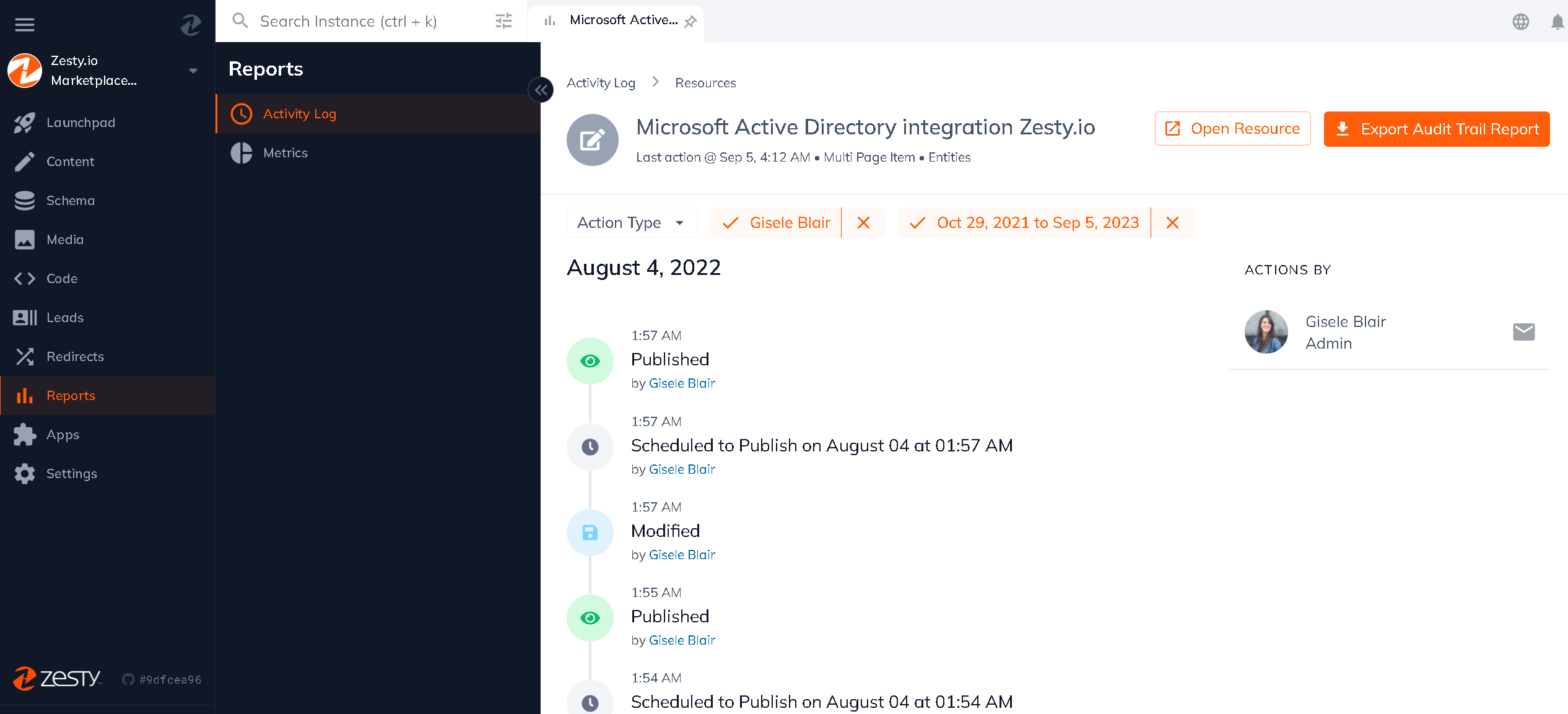The width and height of the screenshot is (1568, 714).
Task: Click the Schema database icon
Action: pyautogui.click(x=25, y=201)
